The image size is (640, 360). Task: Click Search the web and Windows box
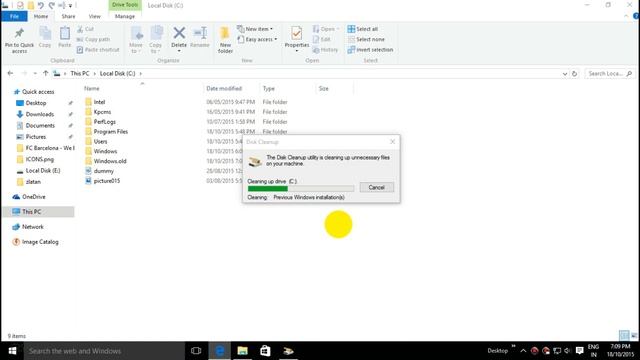point(104,351)
